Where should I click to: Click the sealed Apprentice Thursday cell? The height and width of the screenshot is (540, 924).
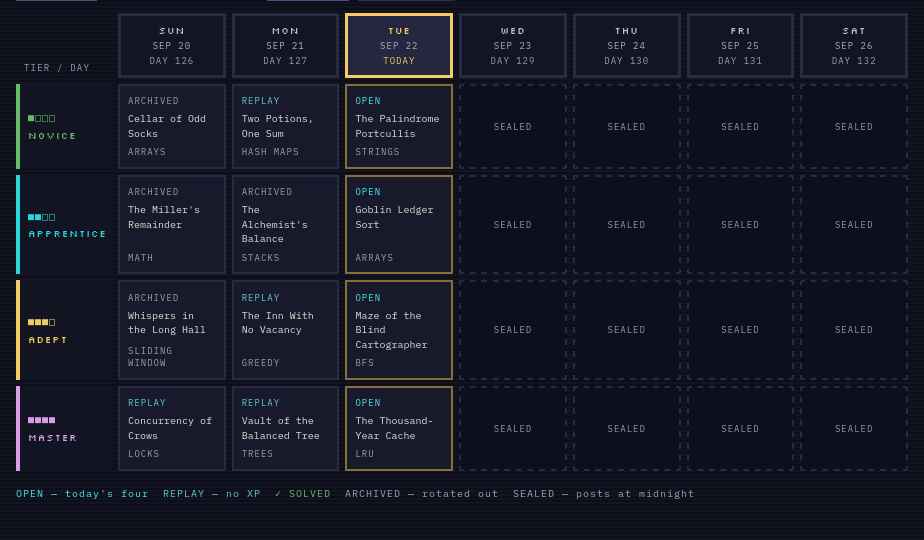point(626,224)
